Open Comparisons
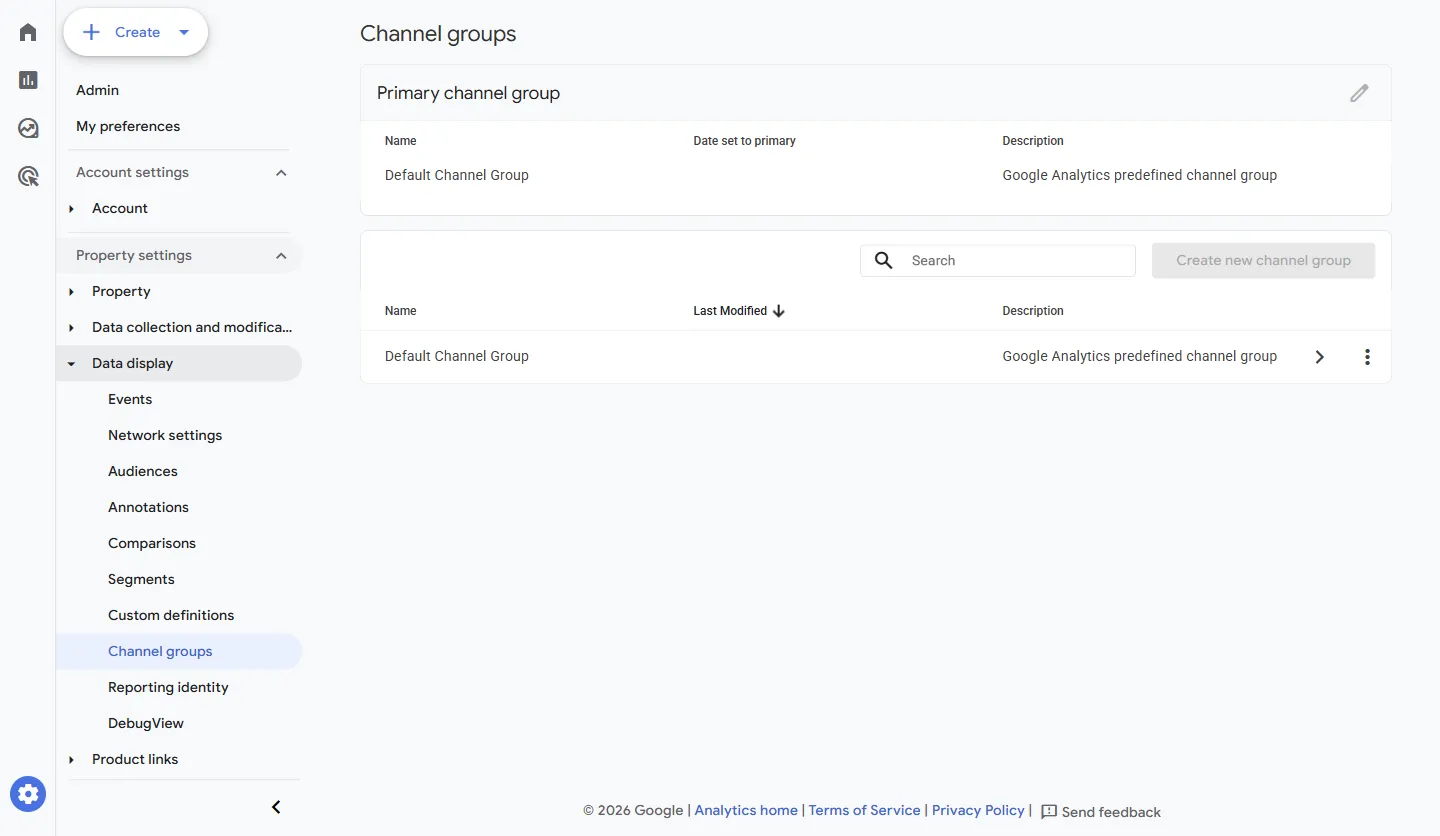Image resolution: width=1440 pixels, height=836 pixels. 152,543
